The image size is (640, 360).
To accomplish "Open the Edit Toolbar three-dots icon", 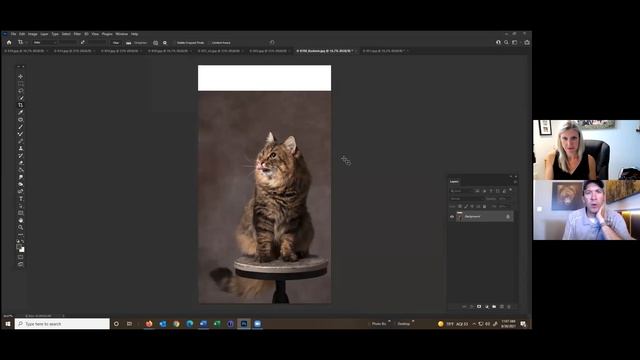I will (20, 234).
